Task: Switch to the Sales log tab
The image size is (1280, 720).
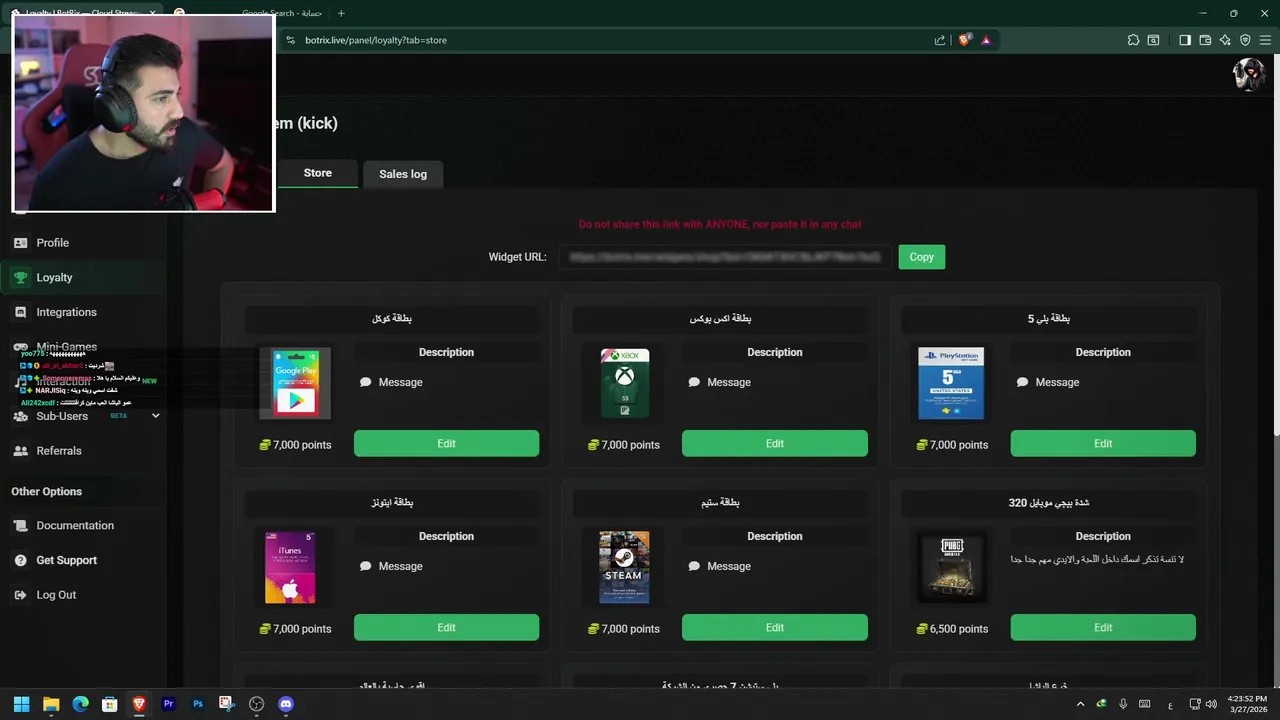Action: click(403, 174)
